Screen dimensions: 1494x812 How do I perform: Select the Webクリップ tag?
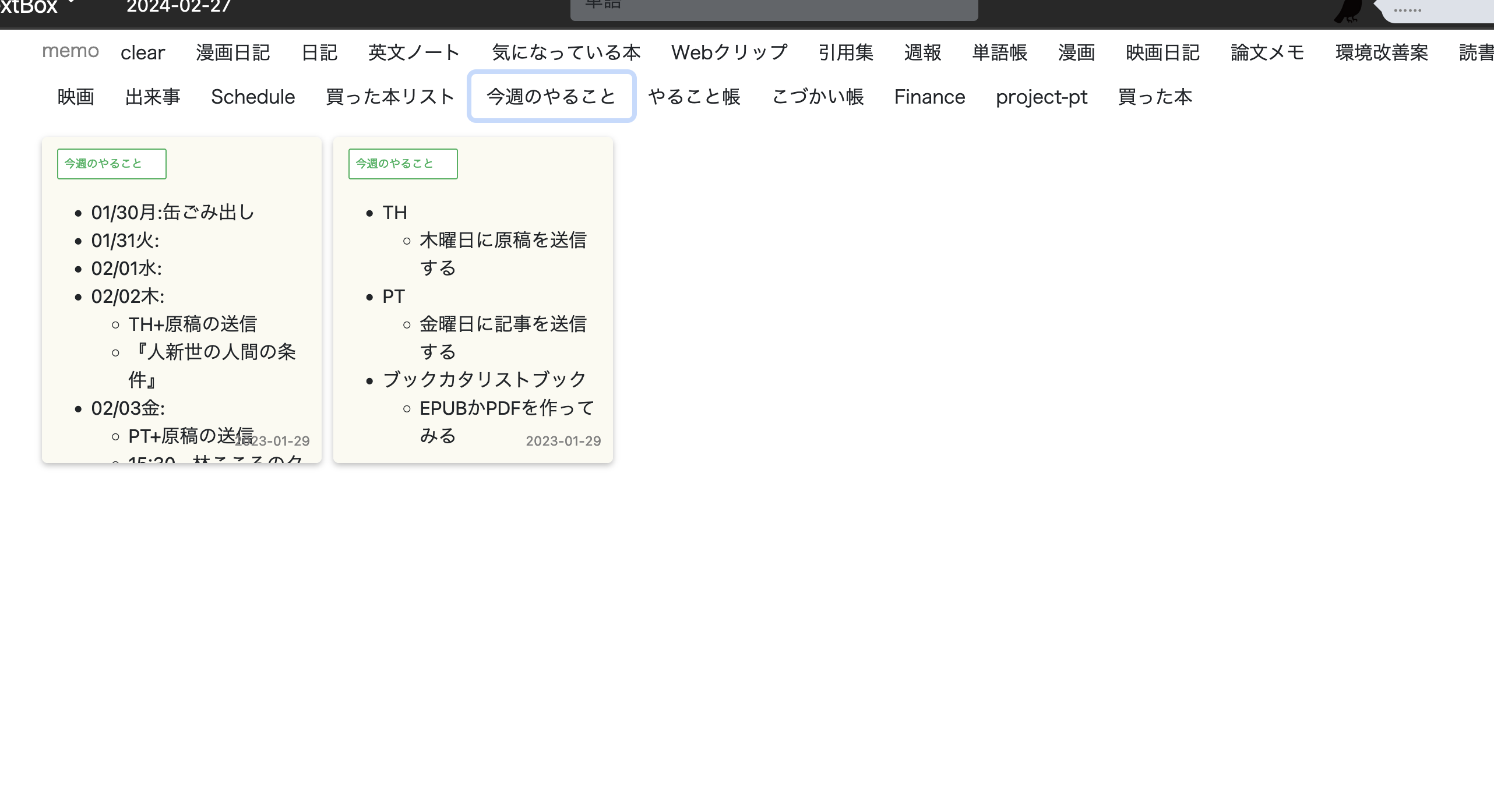(729, 52)
